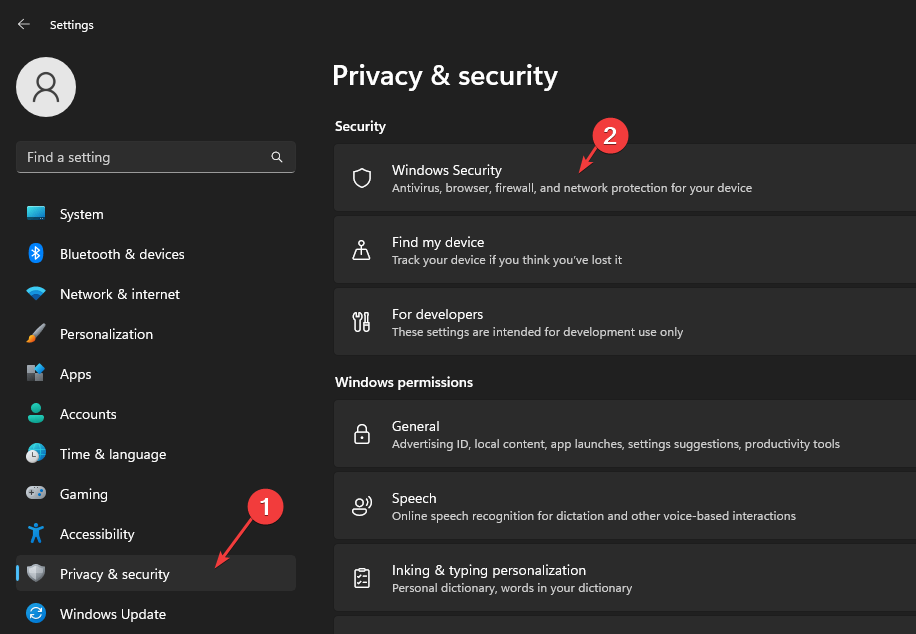
Task: Switch to Apps settings
Action: tap(155, 374)
